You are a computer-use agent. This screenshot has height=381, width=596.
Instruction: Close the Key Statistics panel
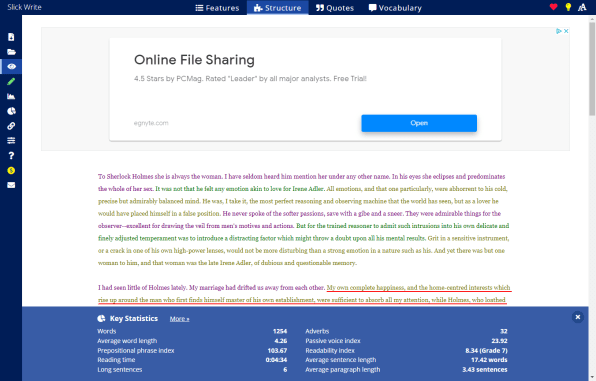578,317
